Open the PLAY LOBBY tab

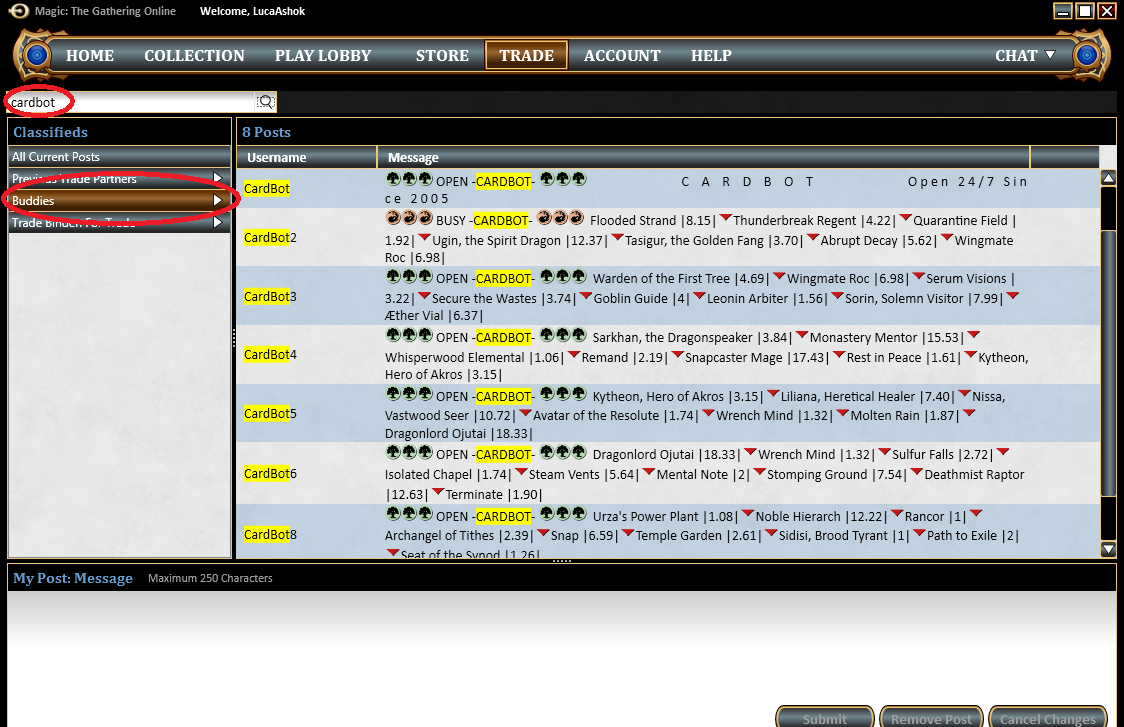pyautogui.click(x=323, y=56)
